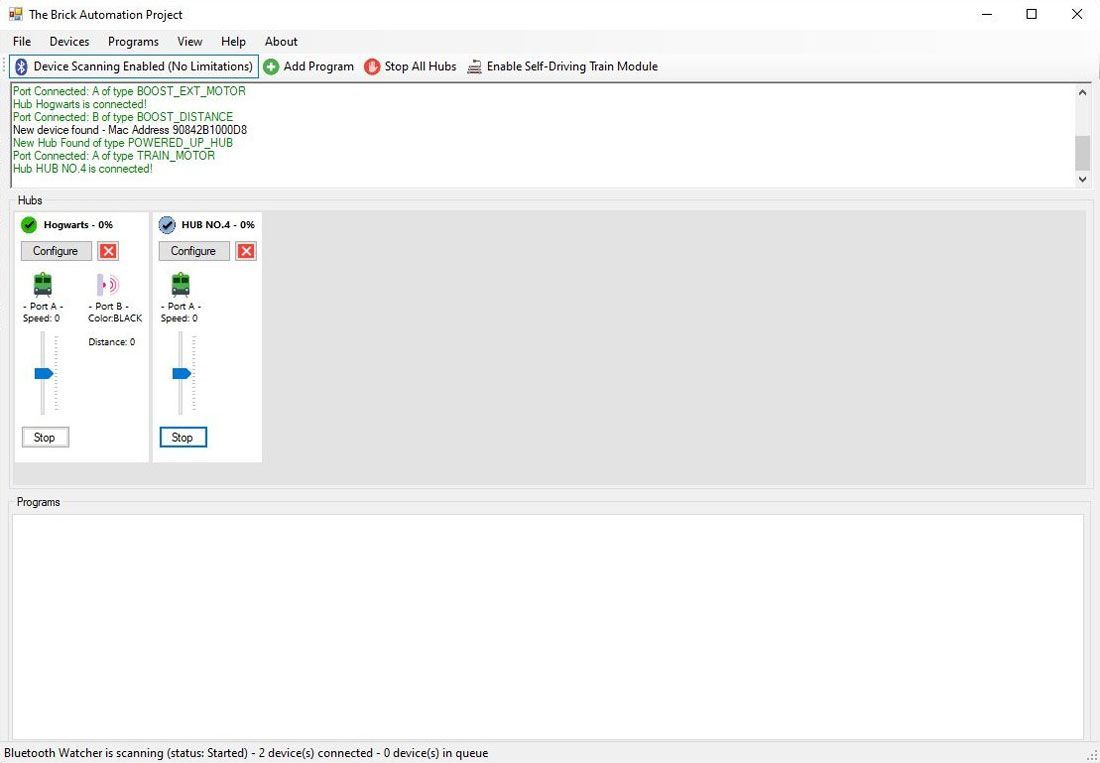1100x763 pixels.
Task: Click the Port B distance sensor icon
Action: 108,285
